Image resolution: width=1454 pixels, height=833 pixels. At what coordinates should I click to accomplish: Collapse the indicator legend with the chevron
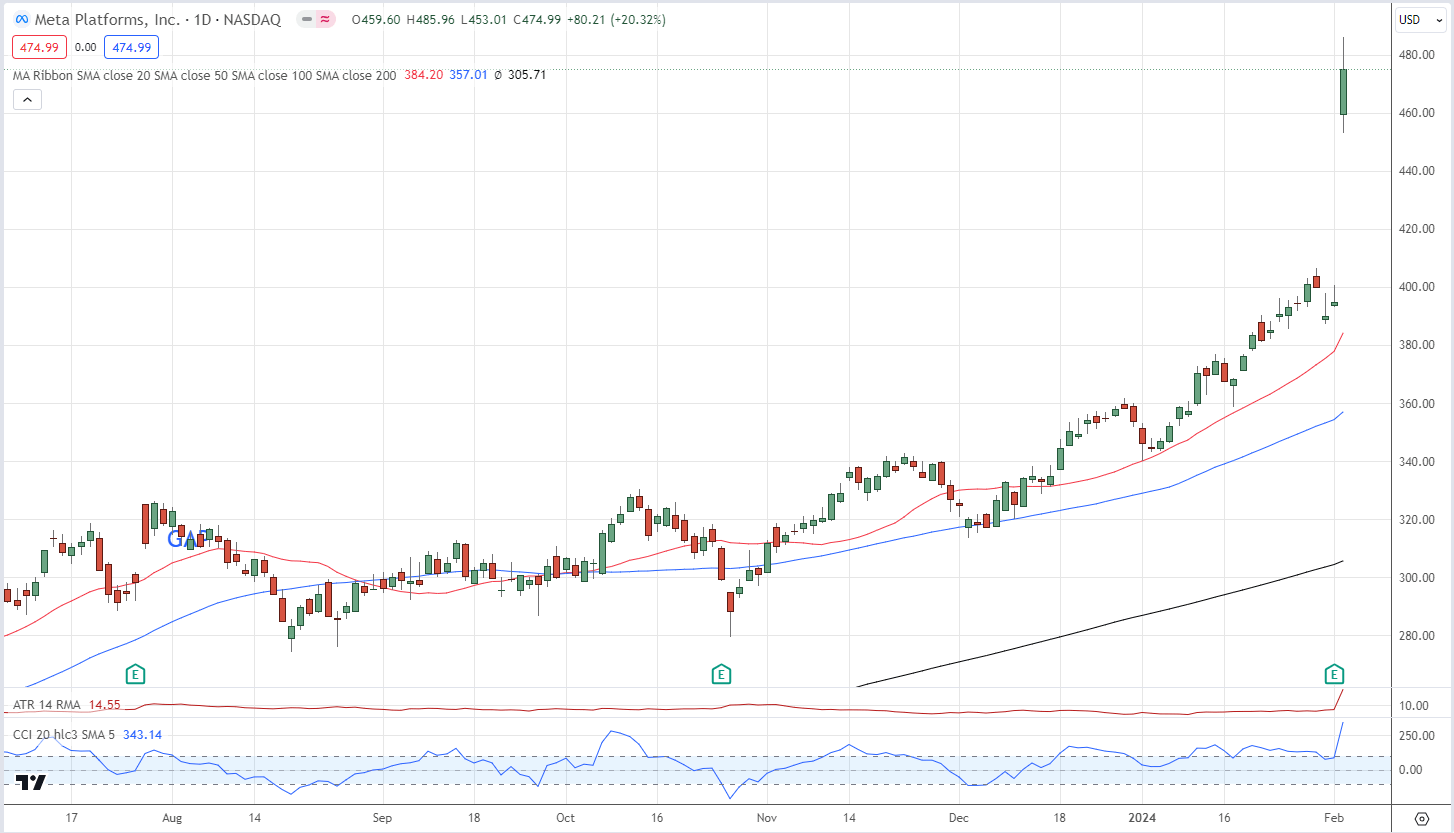point(27,99)
